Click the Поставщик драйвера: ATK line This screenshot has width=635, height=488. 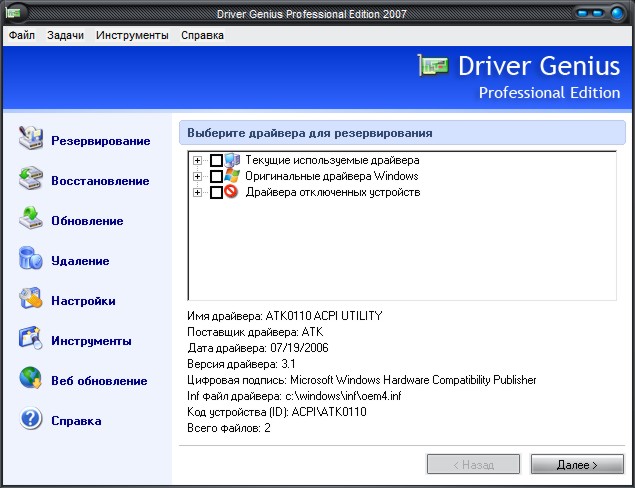pos(255,332)
